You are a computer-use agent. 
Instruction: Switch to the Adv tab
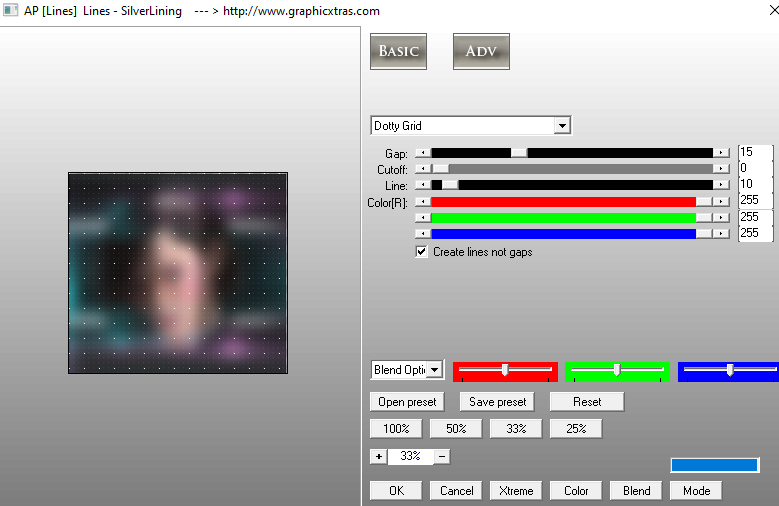coord(481,51)
